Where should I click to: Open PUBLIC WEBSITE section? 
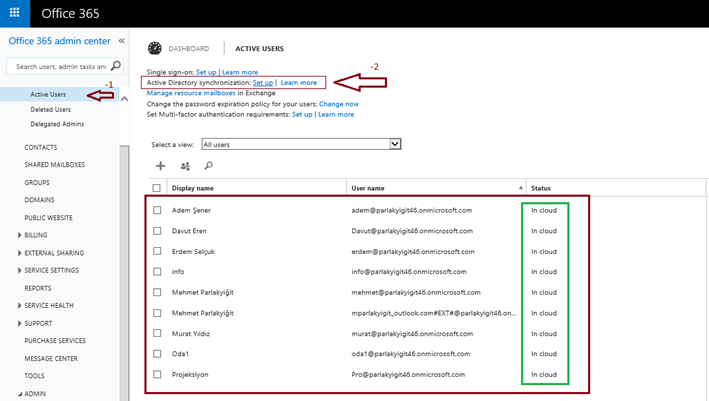pyautogui.click(x=48, y=218)
